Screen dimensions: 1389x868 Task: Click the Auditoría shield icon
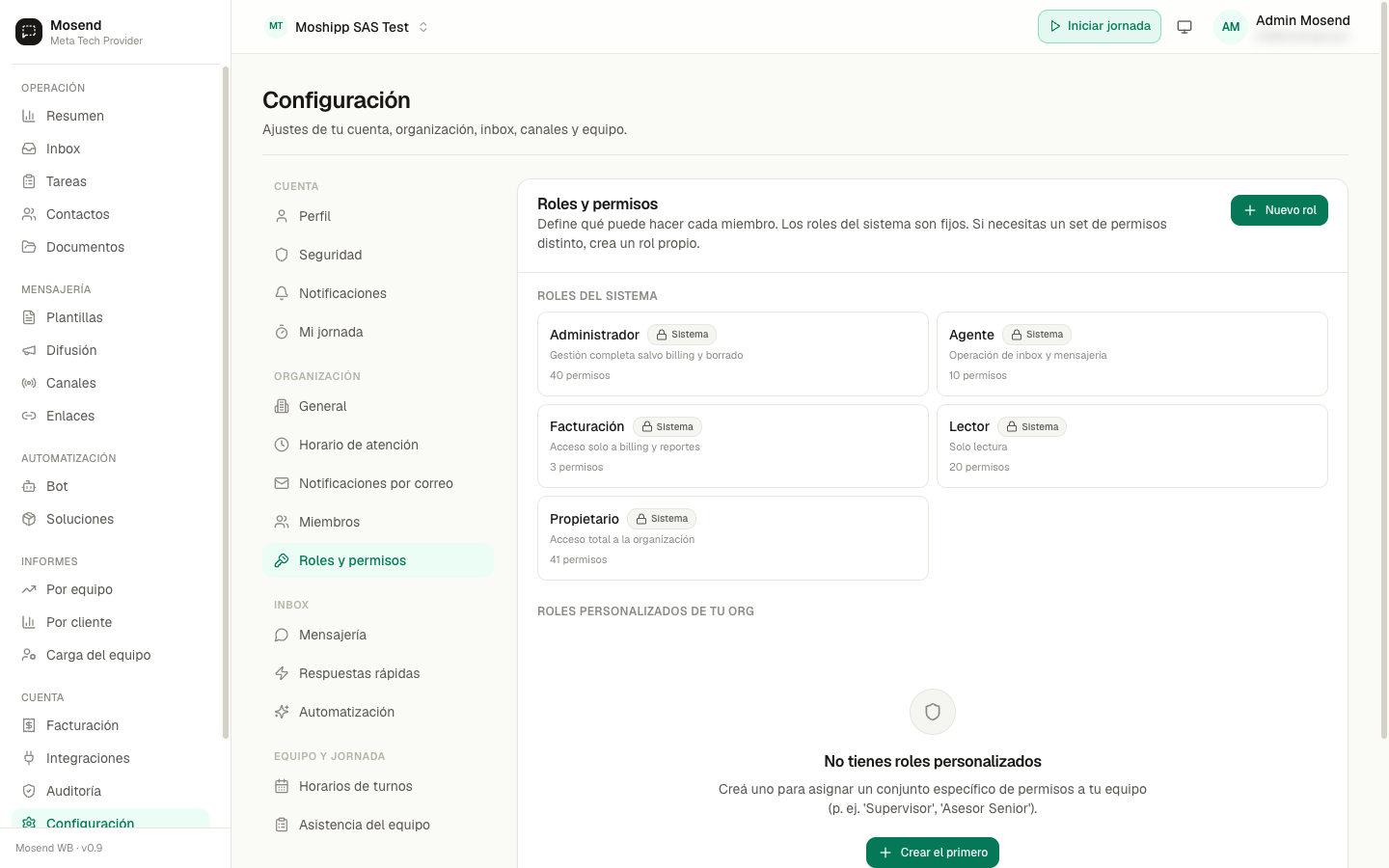pos(29,791)
